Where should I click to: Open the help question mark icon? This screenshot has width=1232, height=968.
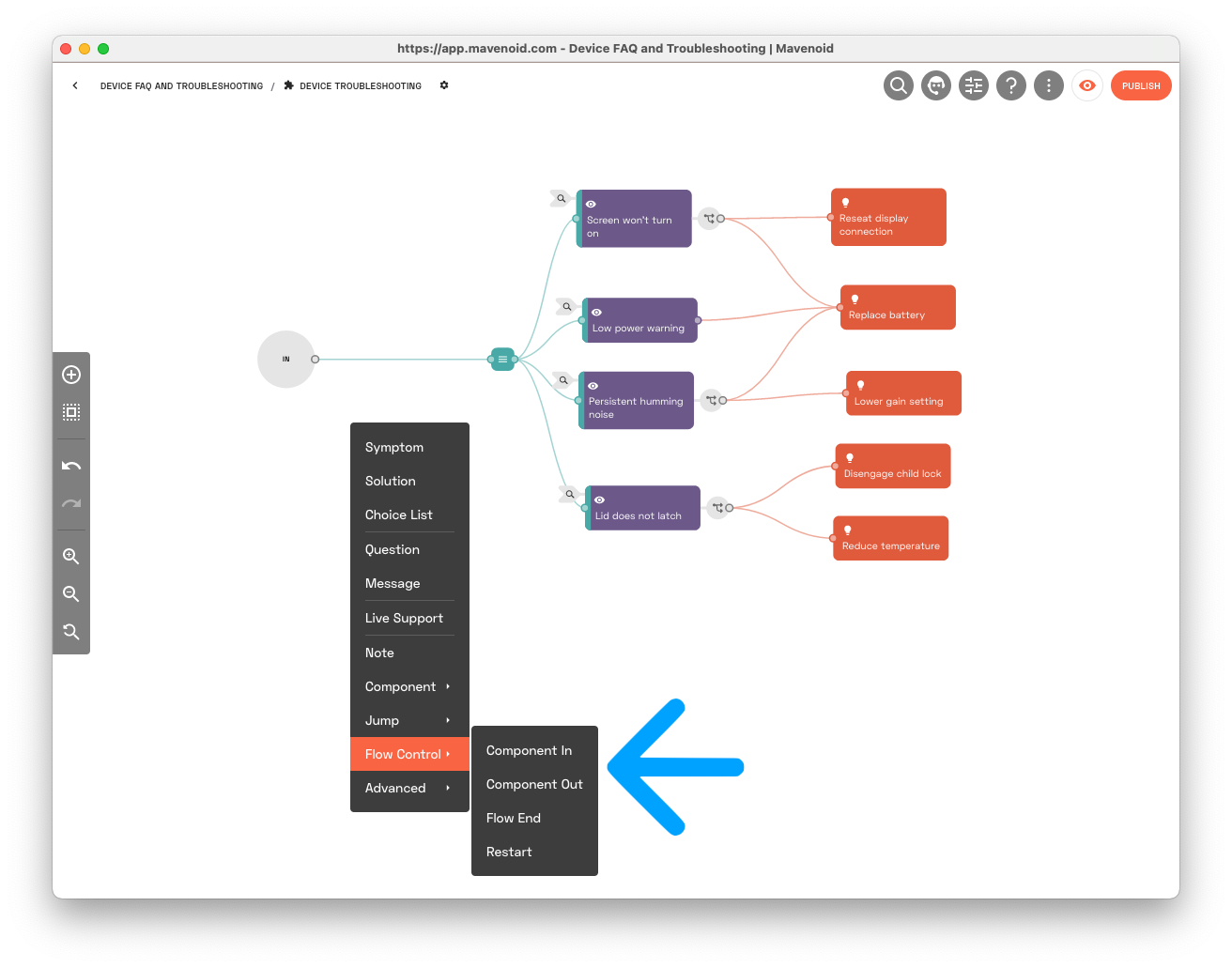pyautogui.click(x=1011, y=85)
